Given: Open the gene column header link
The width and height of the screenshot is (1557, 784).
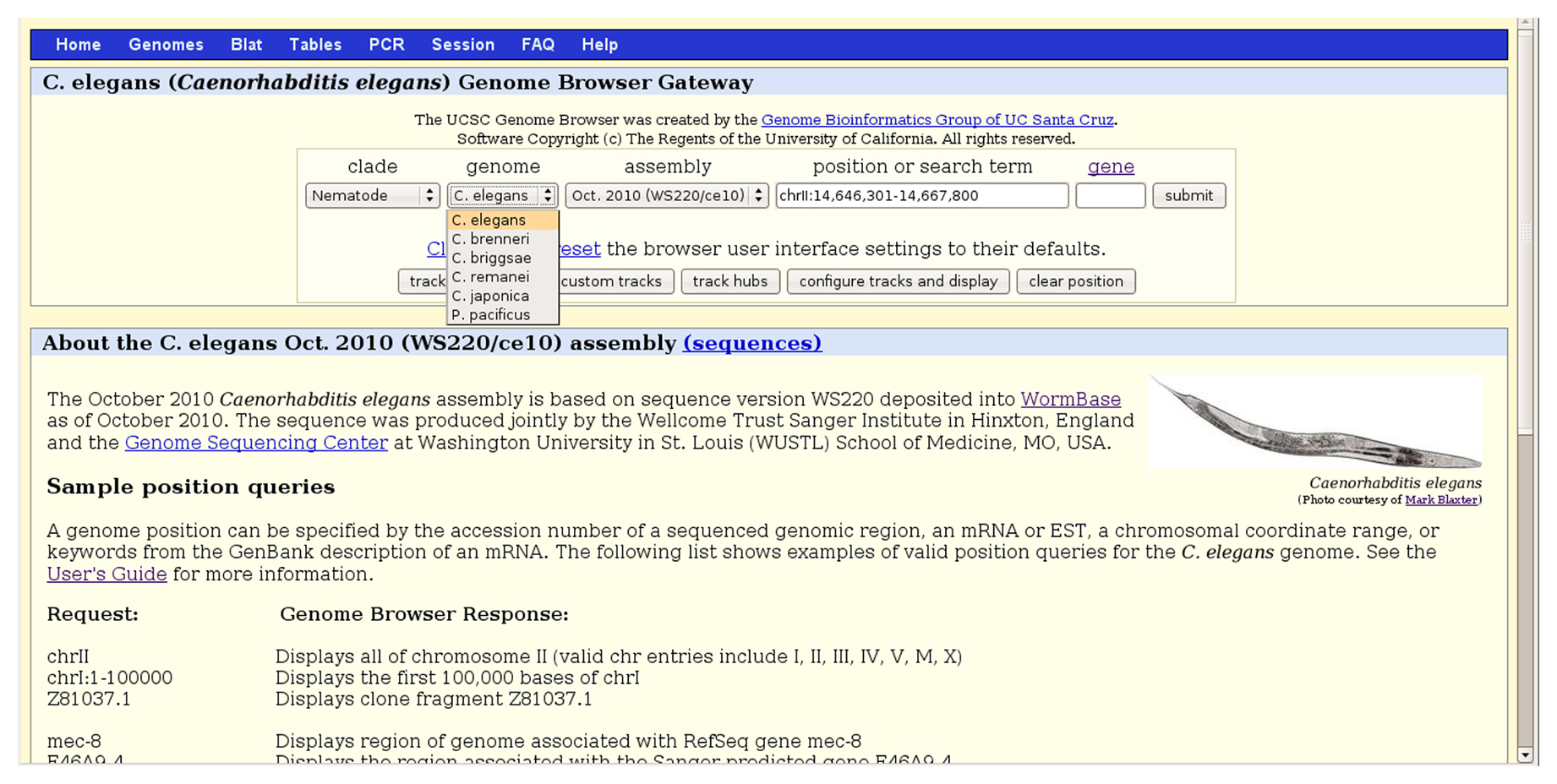Looking at the screenshot, I should click(x=1111, y=166).
